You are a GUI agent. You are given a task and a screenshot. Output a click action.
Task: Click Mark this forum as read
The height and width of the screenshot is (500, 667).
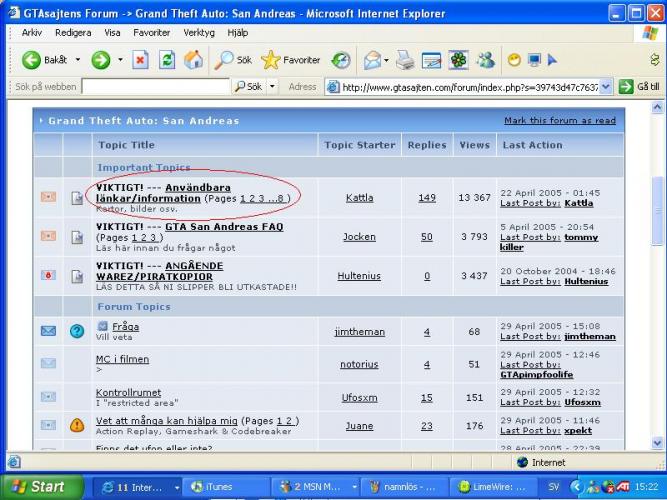[559, 120]
